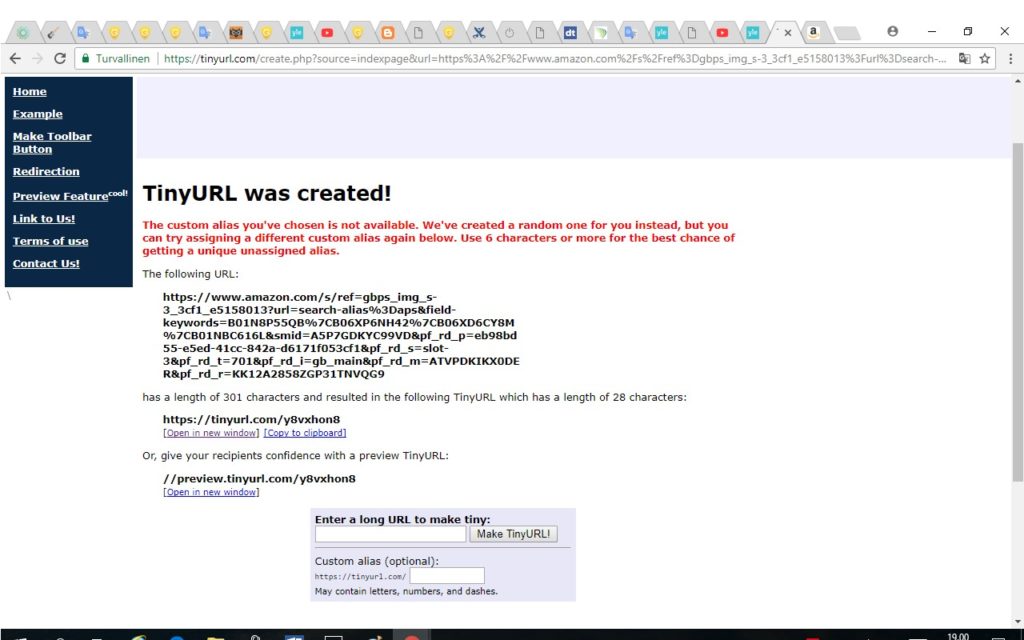
Task: Click the Terms of use link
Action: 50,242
